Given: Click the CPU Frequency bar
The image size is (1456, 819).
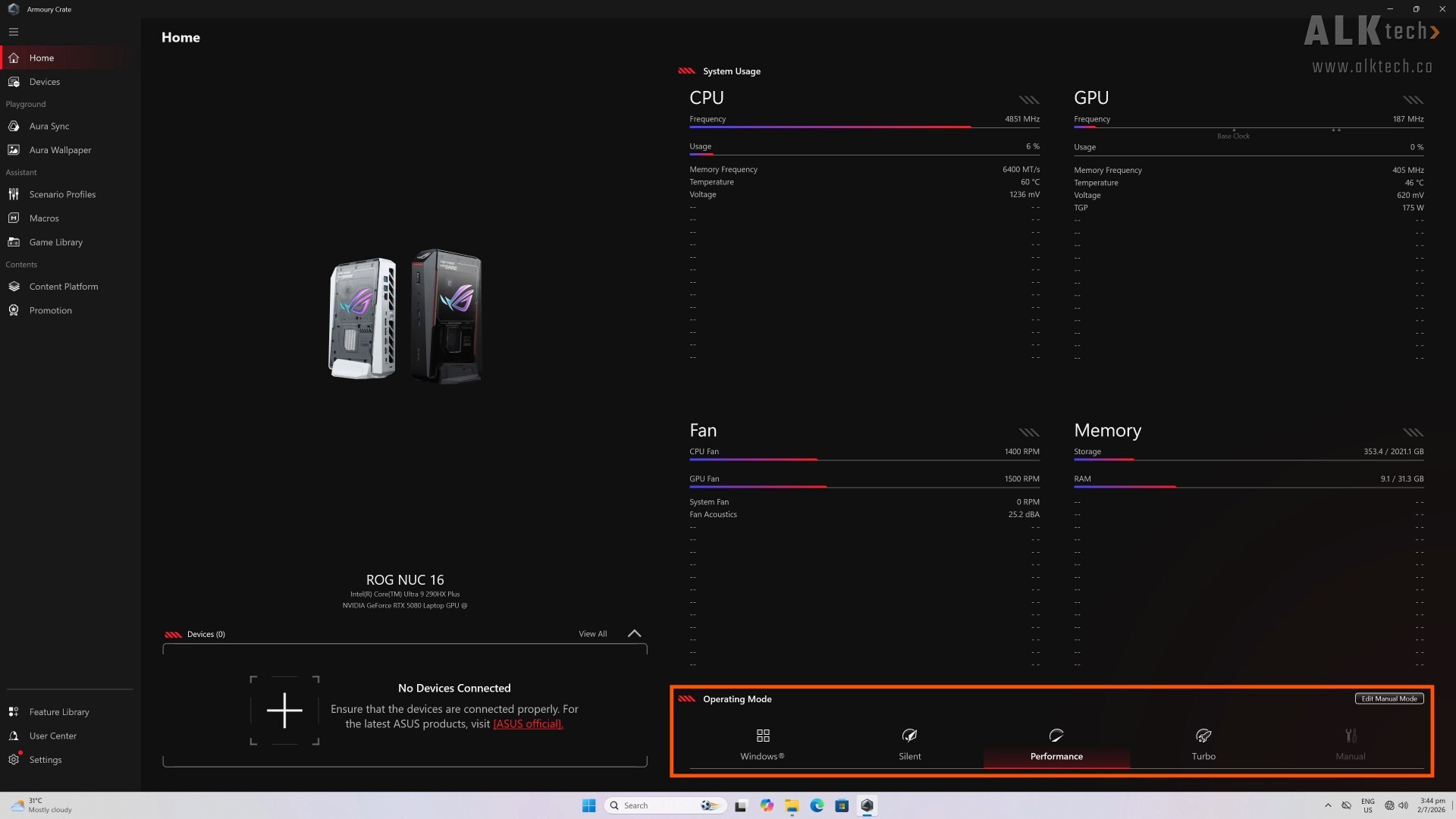Looking at the screenshot, I should [x=864, y=127].
